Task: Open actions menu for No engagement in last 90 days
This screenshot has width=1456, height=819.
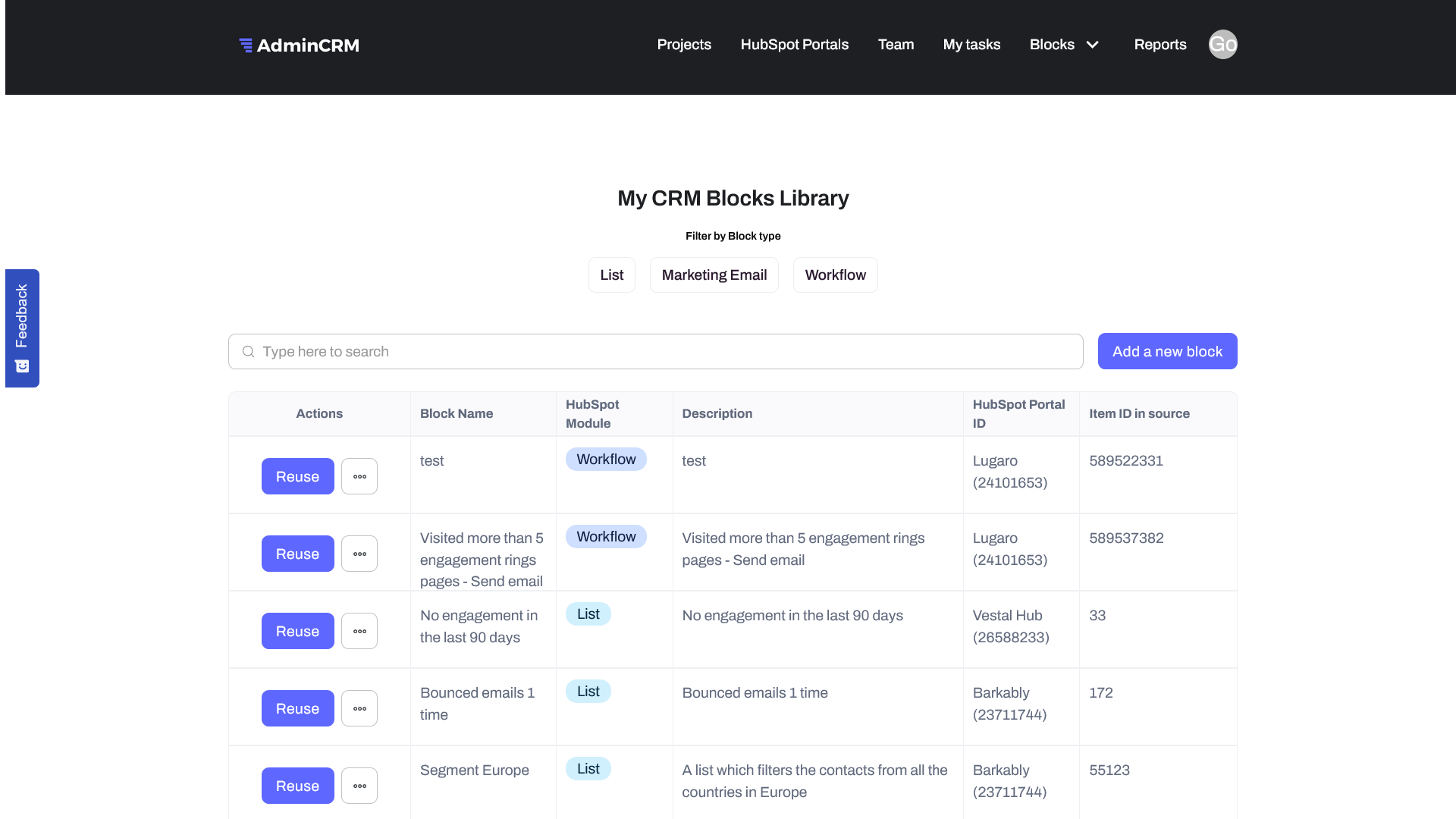Action: click(359, 630)
